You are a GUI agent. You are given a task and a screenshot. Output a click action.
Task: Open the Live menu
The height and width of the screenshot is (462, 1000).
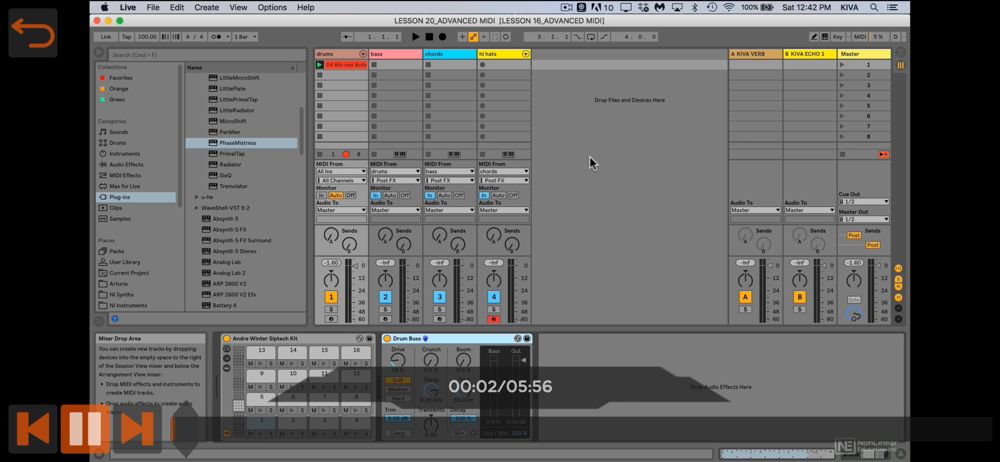tap(128, 7)
